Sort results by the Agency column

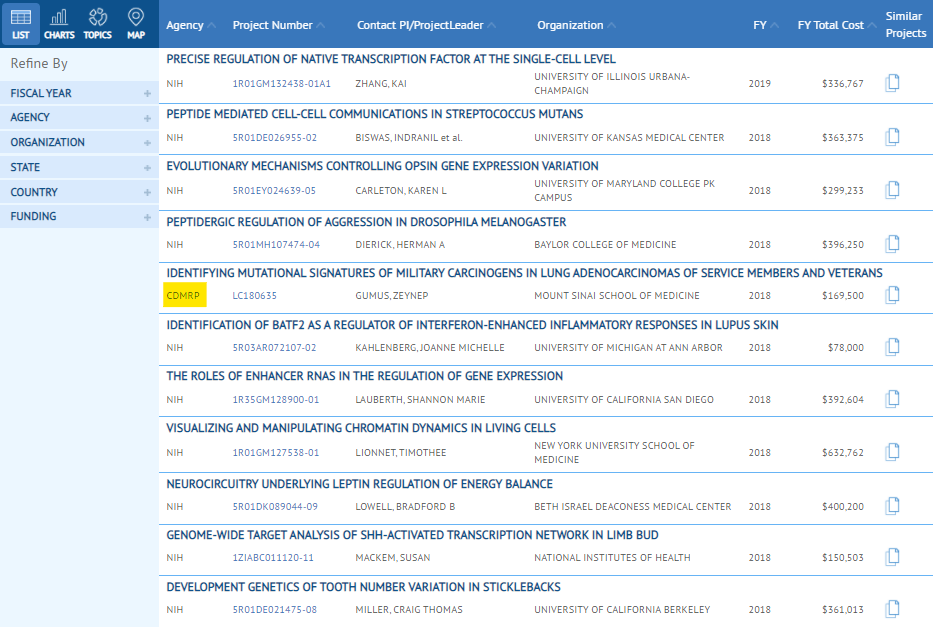point(190,25)
